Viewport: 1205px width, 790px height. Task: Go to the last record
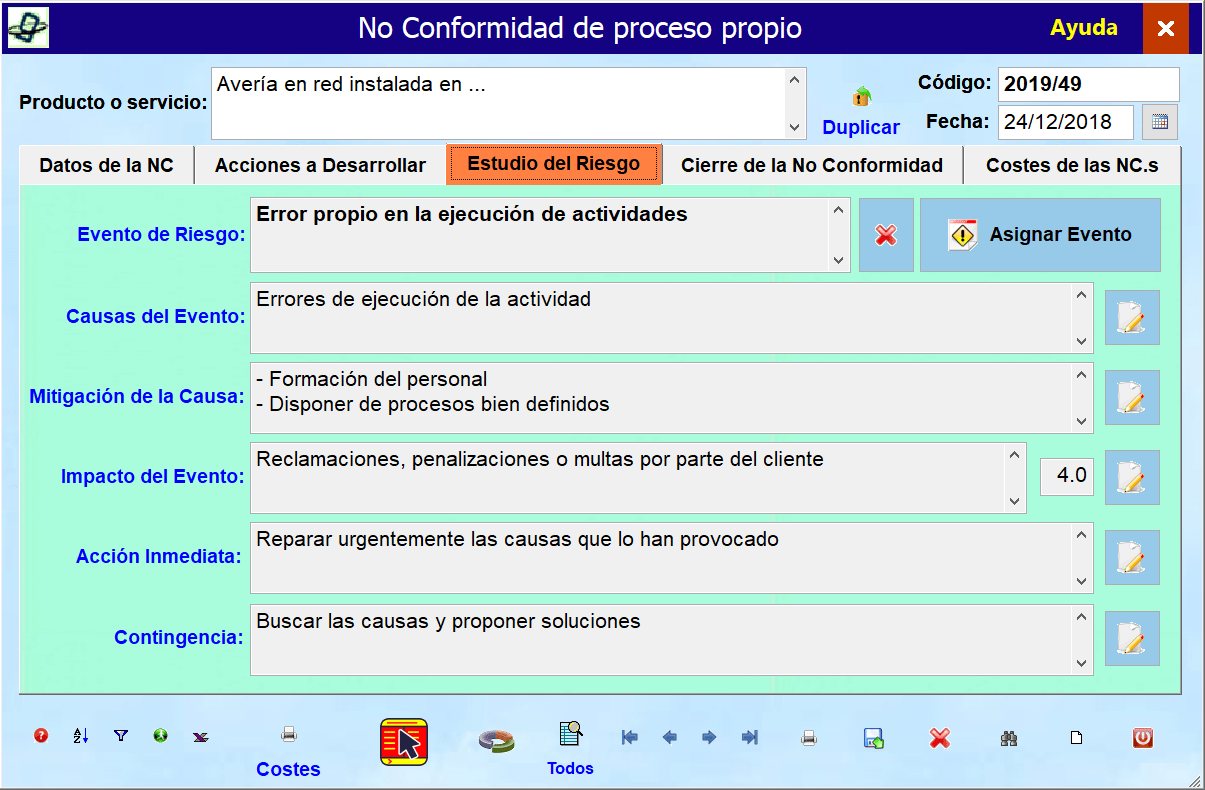(749, 738)
